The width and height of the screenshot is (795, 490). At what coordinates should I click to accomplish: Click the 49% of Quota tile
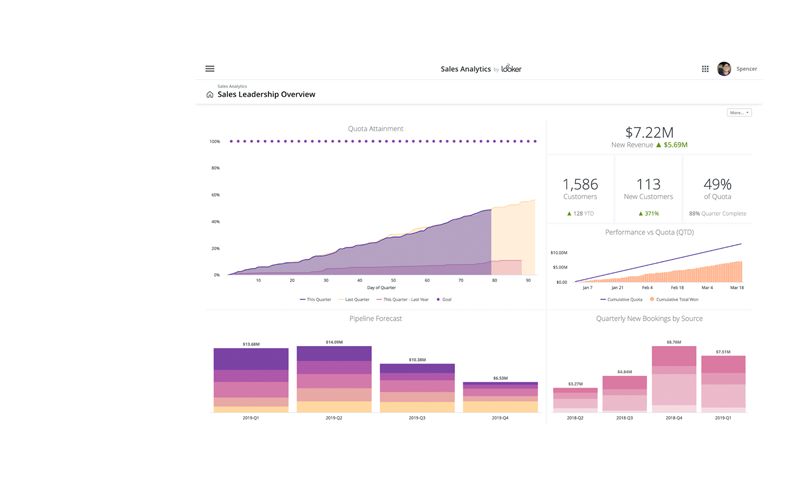[x=717, y=189]
